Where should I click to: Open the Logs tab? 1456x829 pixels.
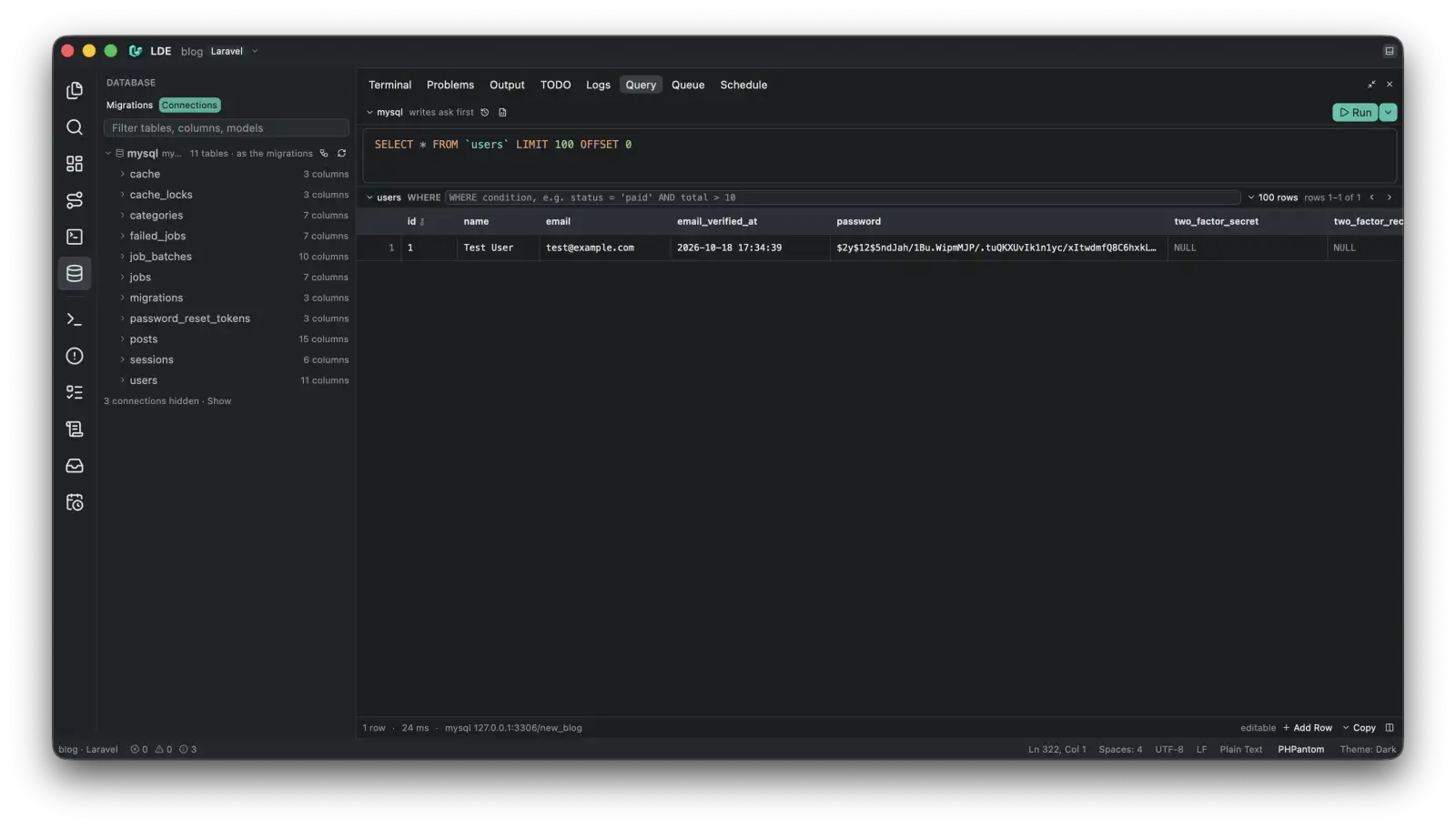(598, 85)
